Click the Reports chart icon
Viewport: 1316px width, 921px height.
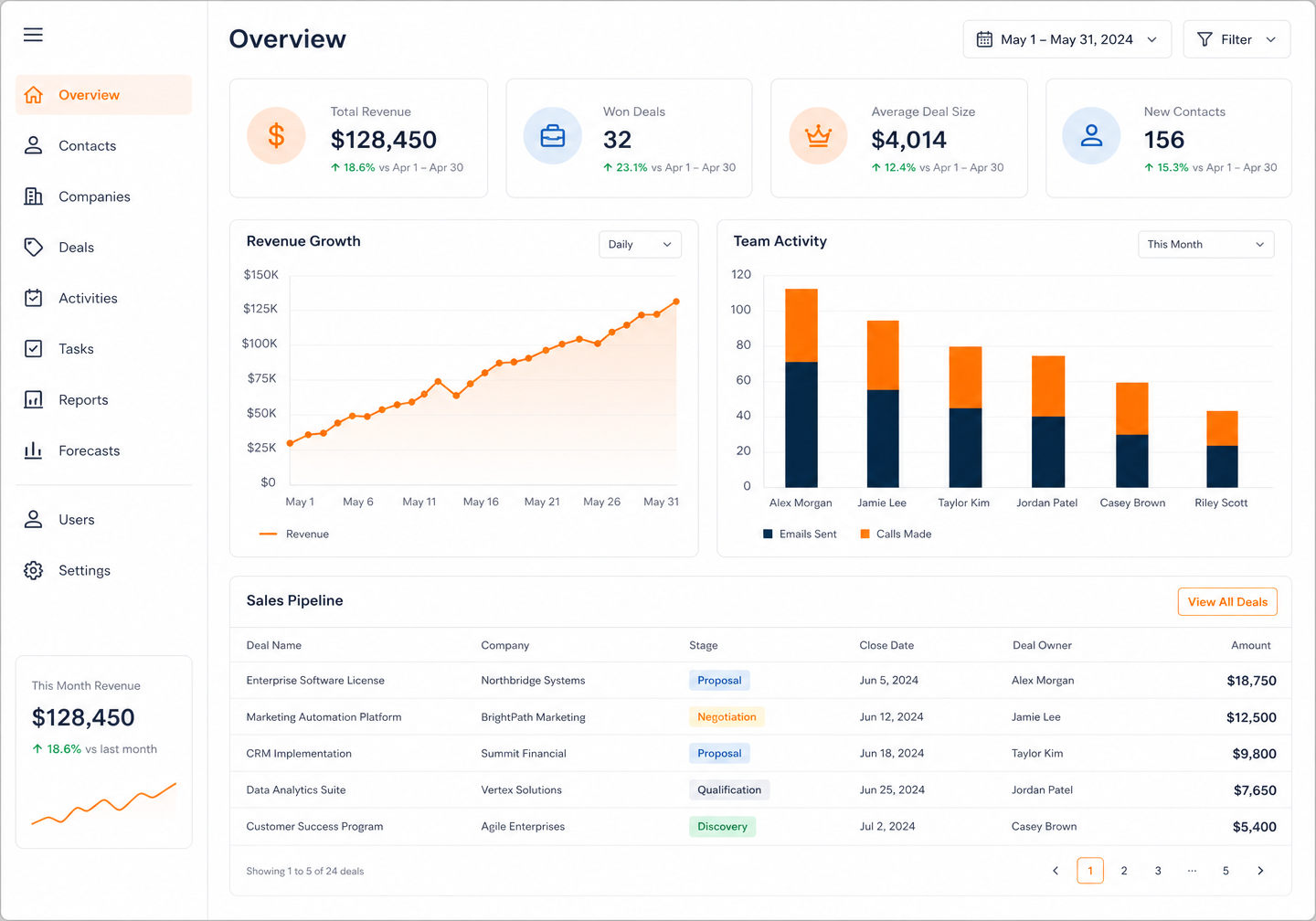34,399
